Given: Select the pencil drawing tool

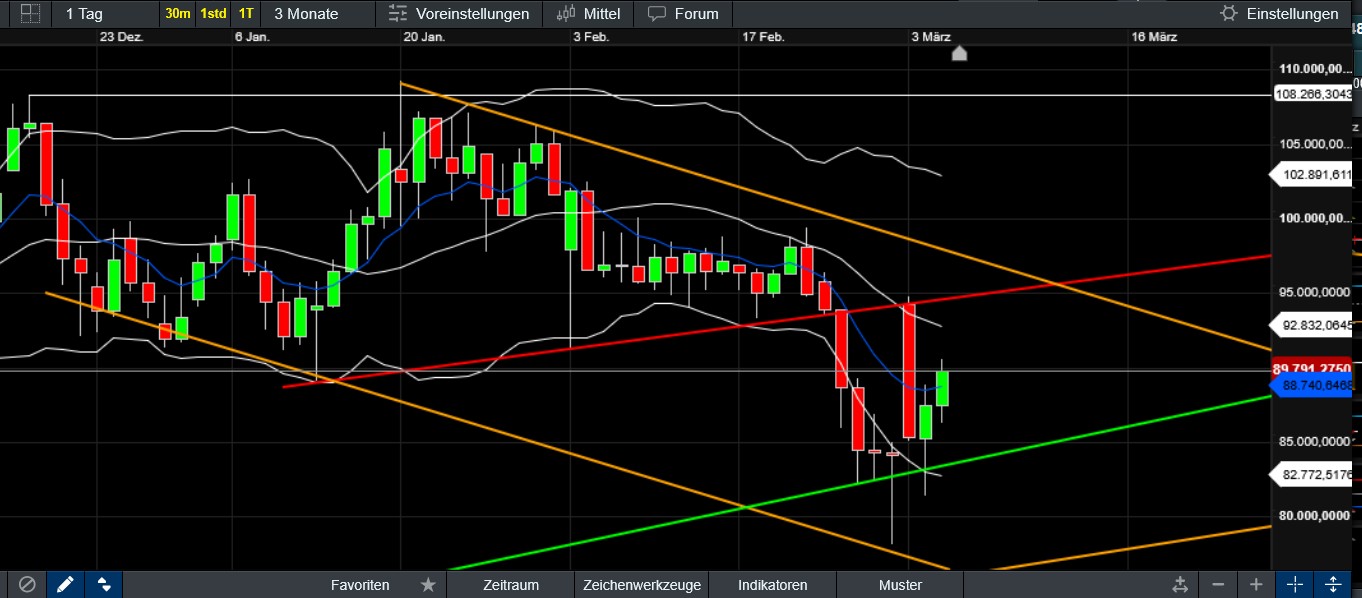Looking at the screenshot, I should click(x=66, y=584).
